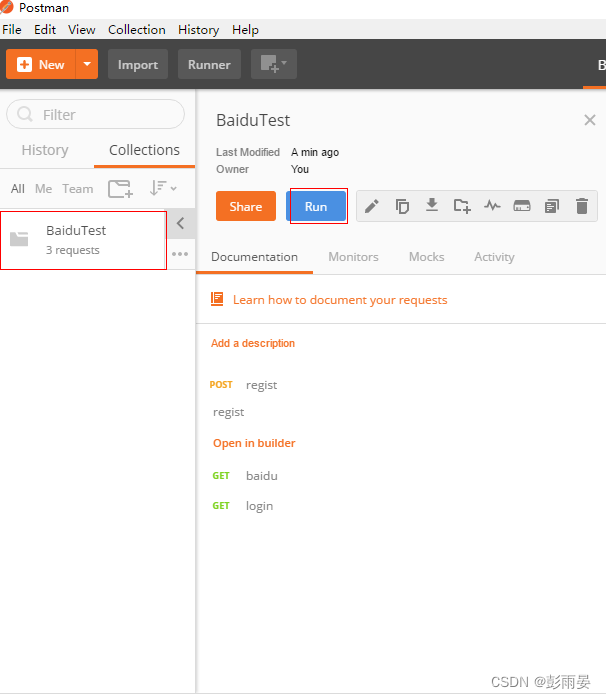Viewport: 606px width, 699px height.
Task: Click the GET login request entry
Action: point(243,506)
